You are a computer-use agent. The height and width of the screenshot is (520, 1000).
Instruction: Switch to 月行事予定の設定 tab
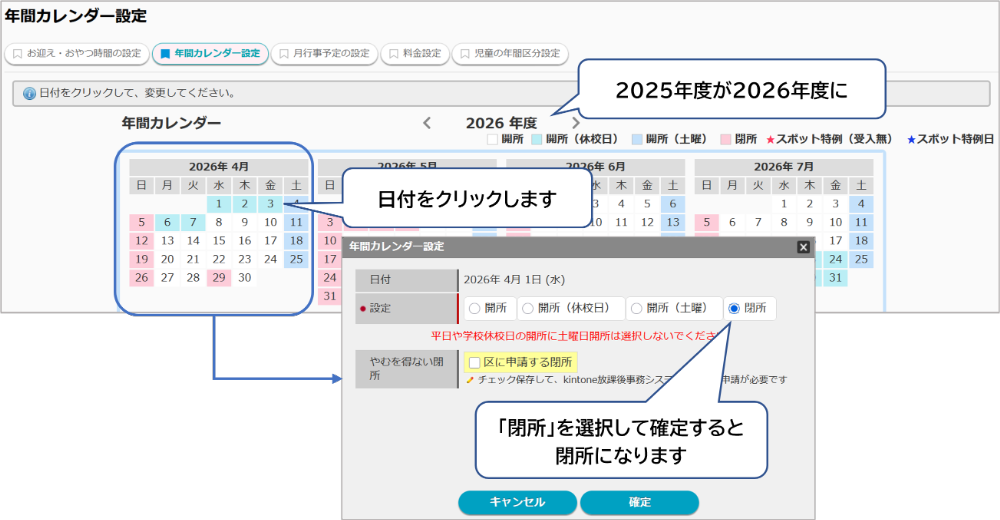click(x=324, y=53)
